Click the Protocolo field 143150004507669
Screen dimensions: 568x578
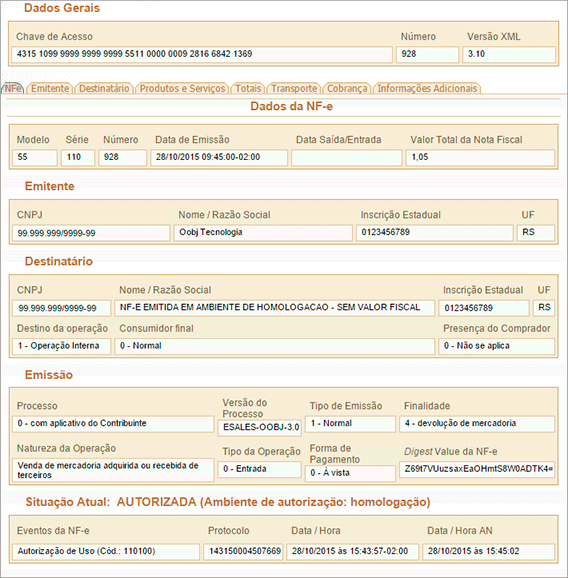coord(243,551)
